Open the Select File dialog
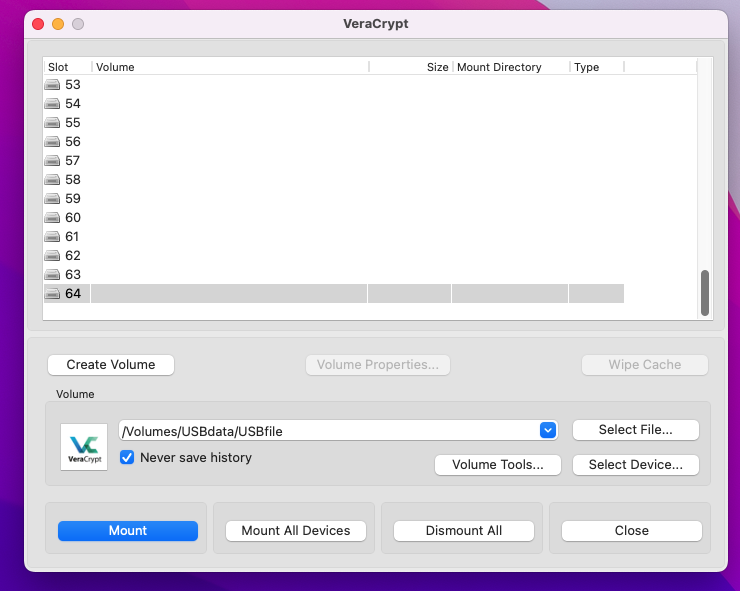The height and width of the screenshot is (591, 740). click(635, 430)
